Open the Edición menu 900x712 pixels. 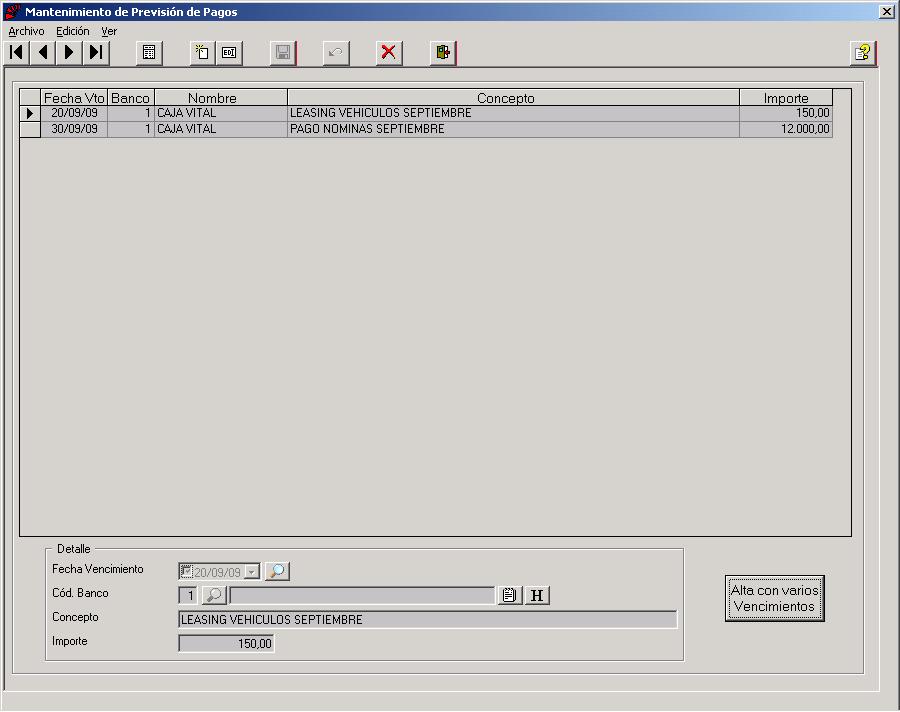coord(72,31)
